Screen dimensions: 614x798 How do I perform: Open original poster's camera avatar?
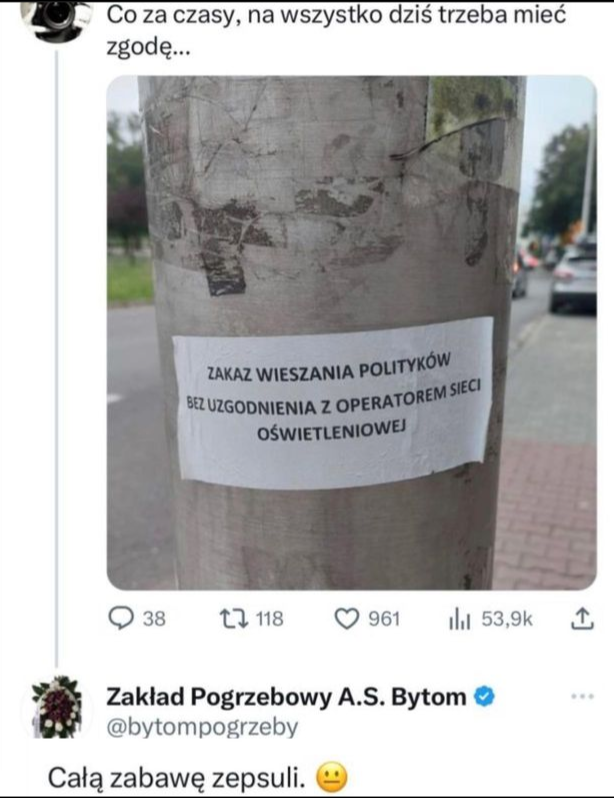[x=57, y=20]
